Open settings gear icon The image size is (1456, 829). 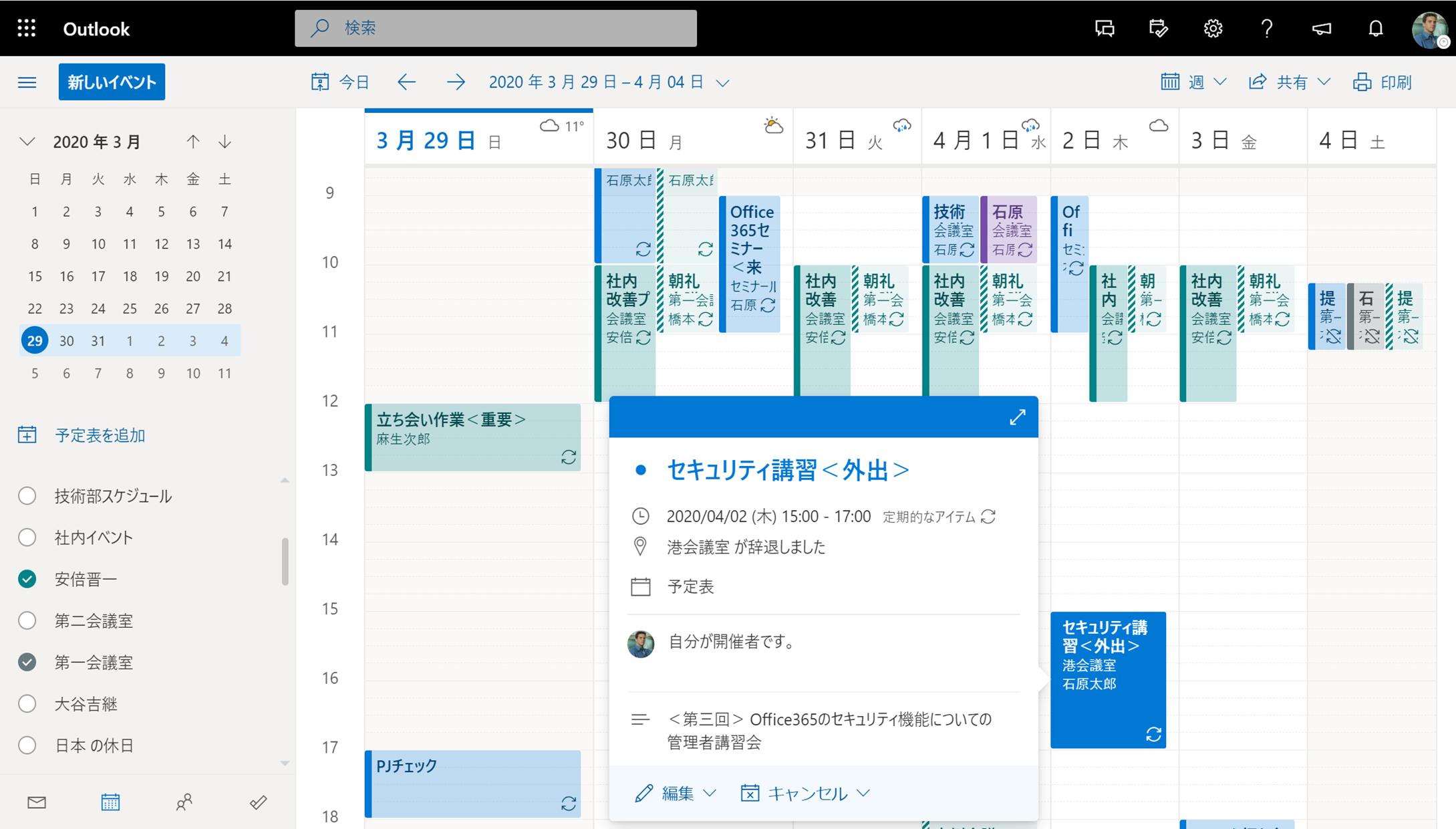[x=1213, y=28]
